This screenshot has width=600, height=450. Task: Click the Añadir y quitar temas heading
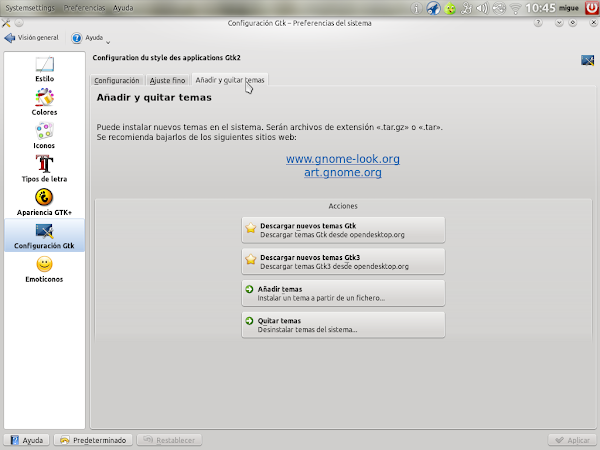coord(154,98)
